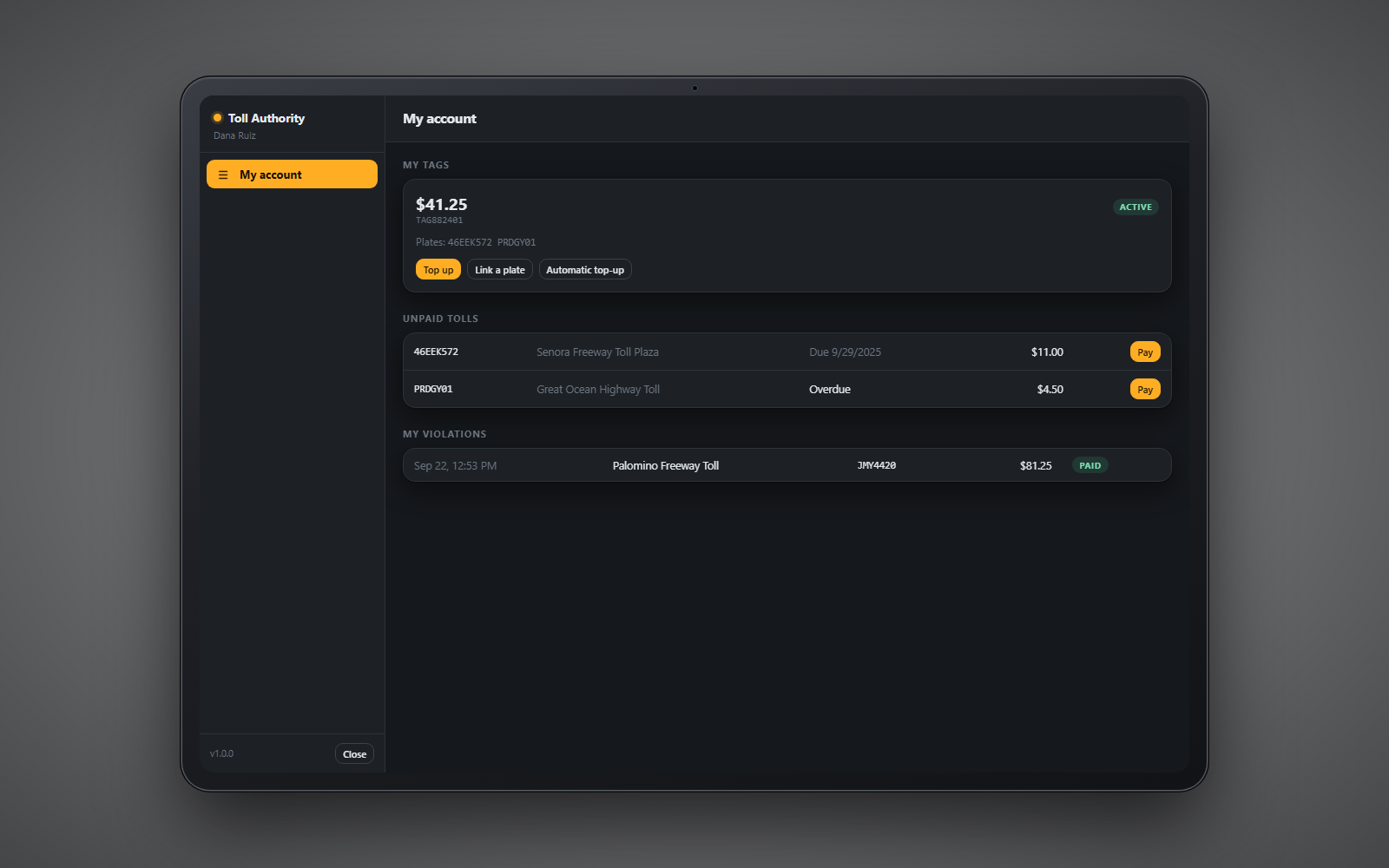
Task: Click the My account page heading
Action: coord(439,119)
